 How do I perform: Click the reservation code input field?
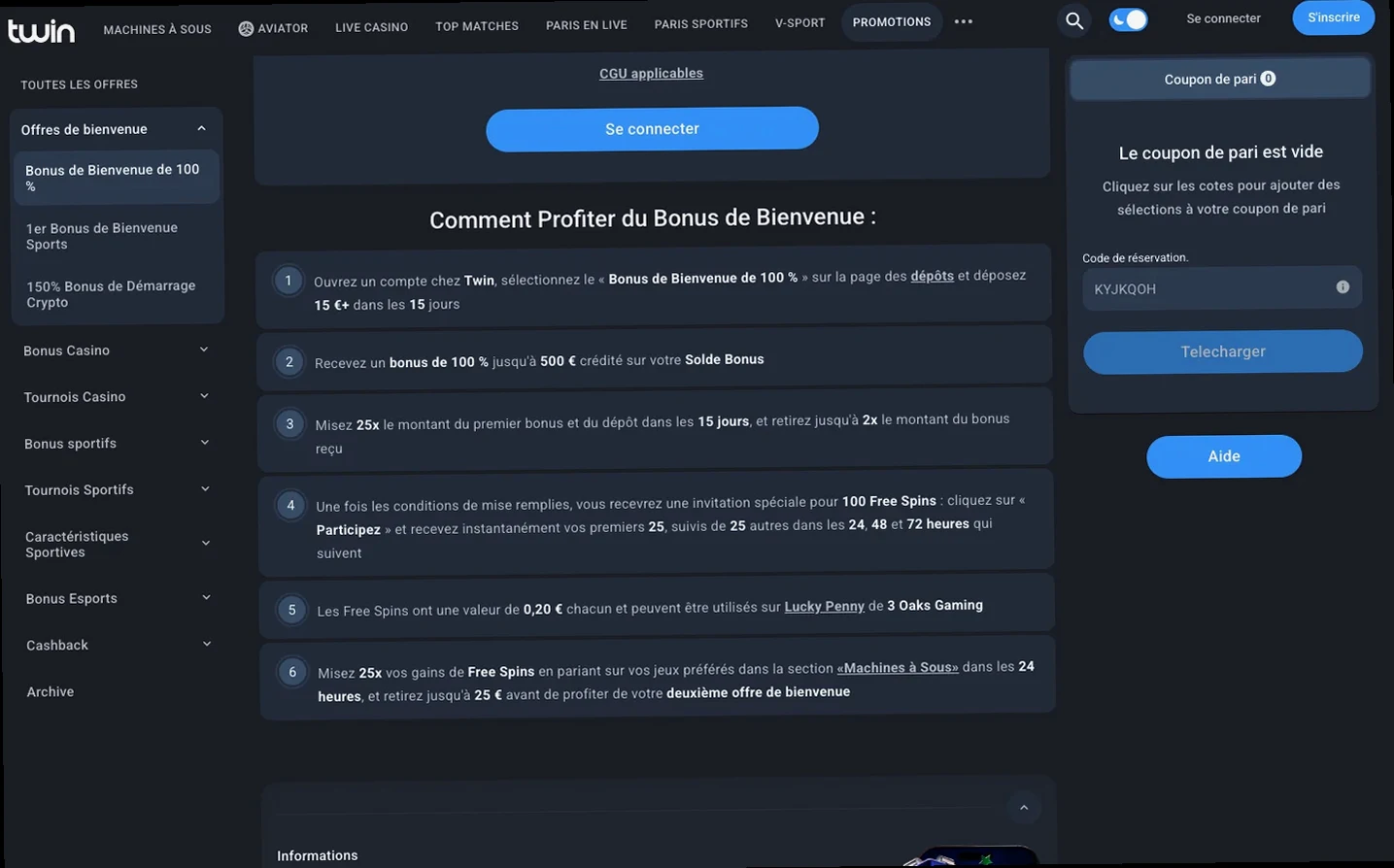pyautogui.click(x=1222, y=288)
